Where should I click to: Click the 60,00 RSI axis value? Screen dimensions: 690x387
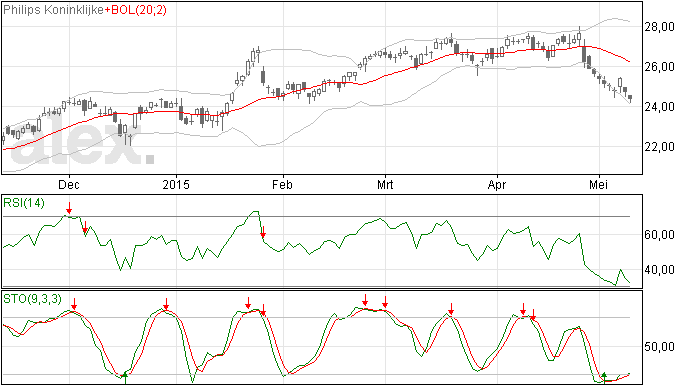pyautogui.click(x=660, y=235)
